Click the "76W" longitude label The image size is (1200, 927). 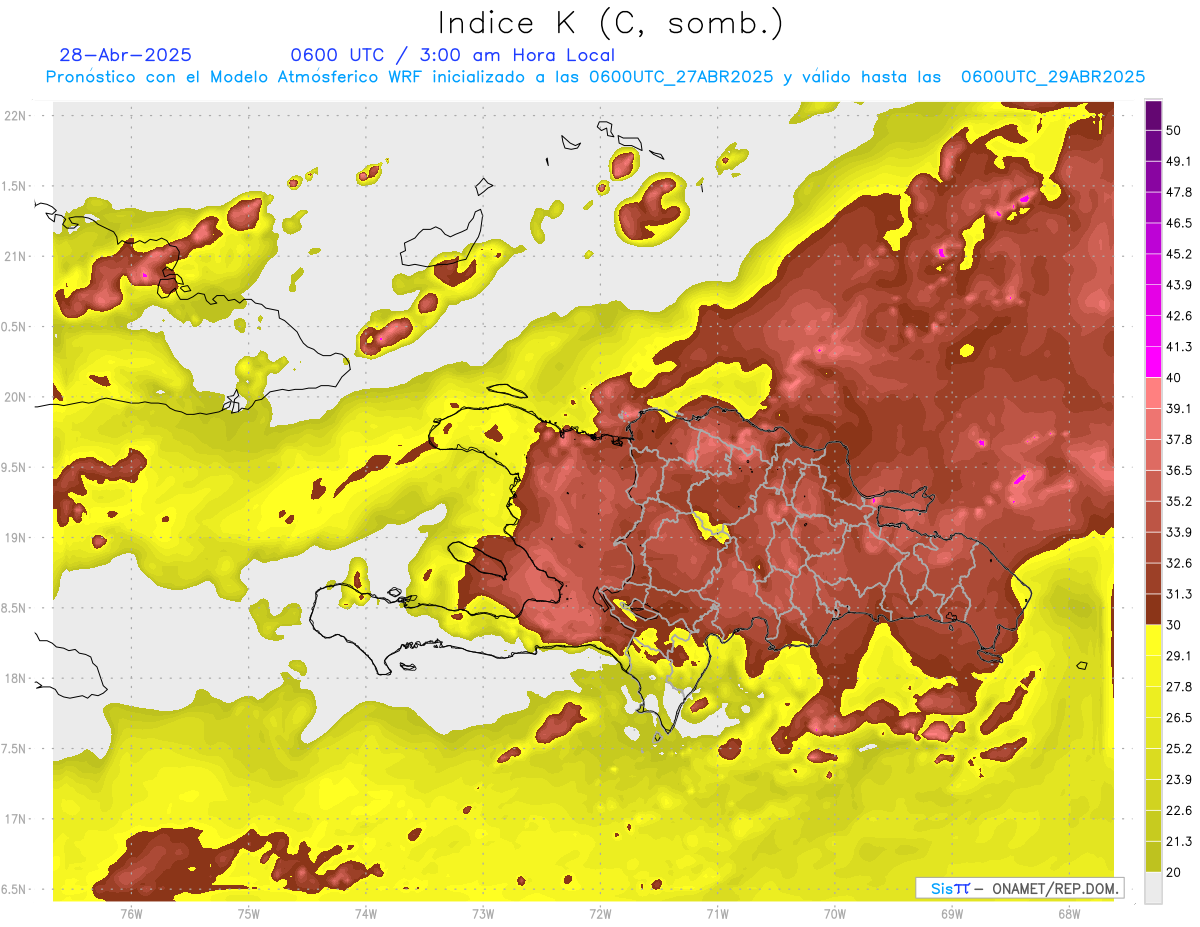pyautogui.click(x=131, y=914)
